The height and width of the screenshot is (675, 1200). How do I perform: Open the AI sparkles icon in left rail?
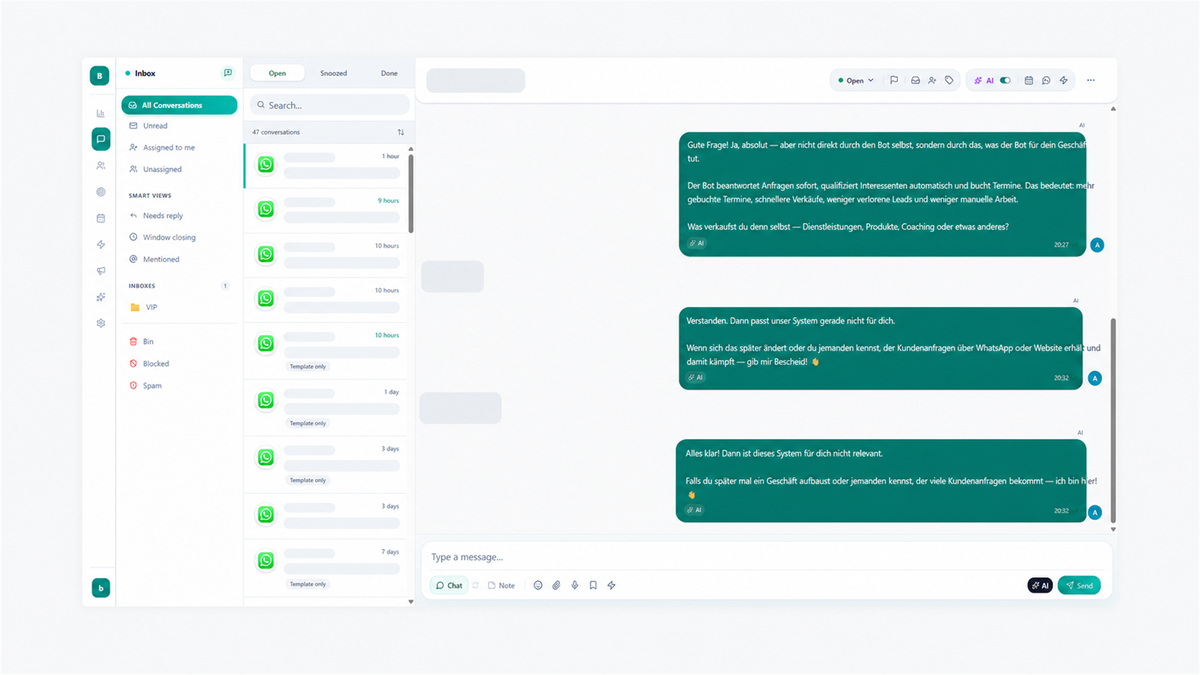tap(100, 297)
